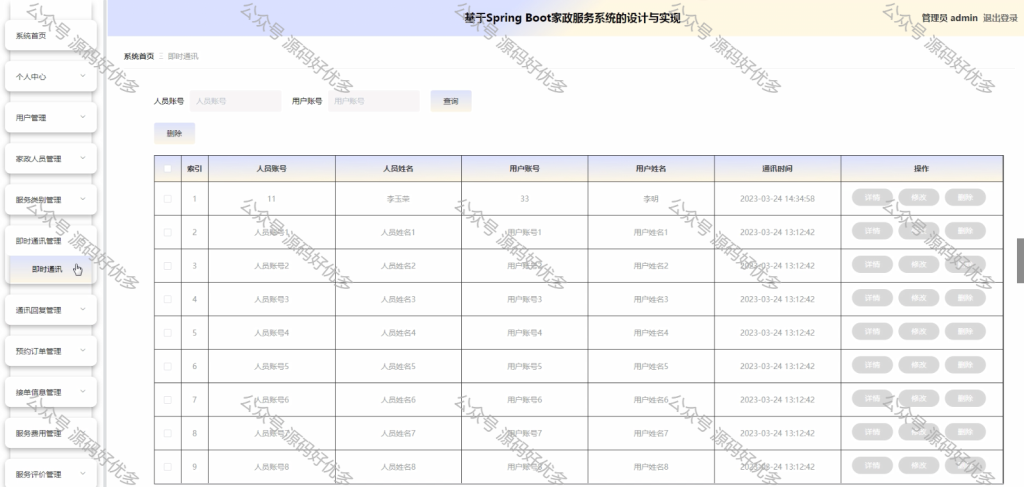Select the 李明 user name cell
The image size is (1024, 487).
651,198
